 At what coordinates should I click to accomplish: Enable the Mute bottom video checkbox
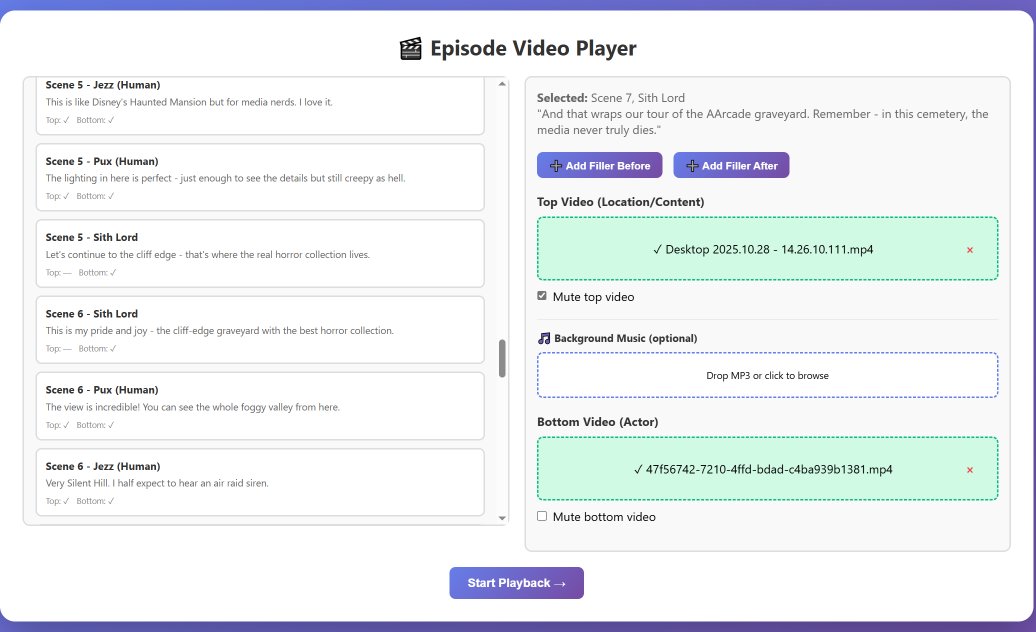542,516
